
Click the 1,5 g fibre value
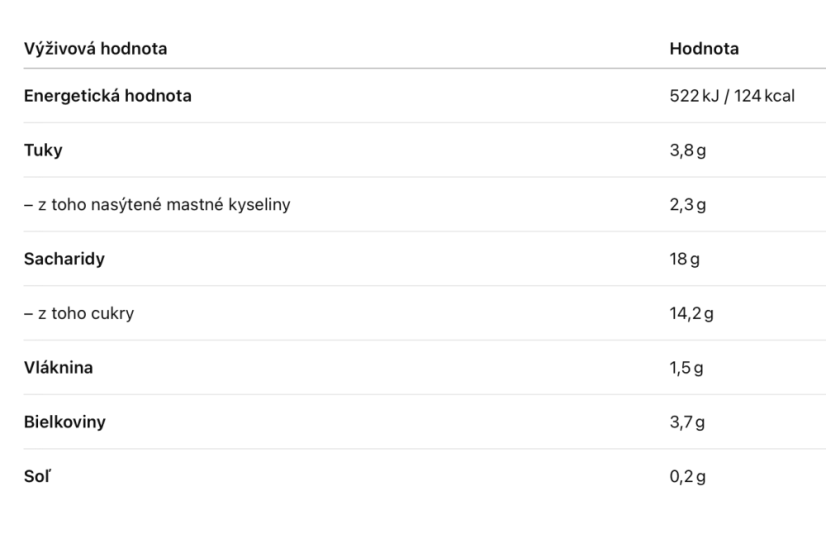click(686, 368)
